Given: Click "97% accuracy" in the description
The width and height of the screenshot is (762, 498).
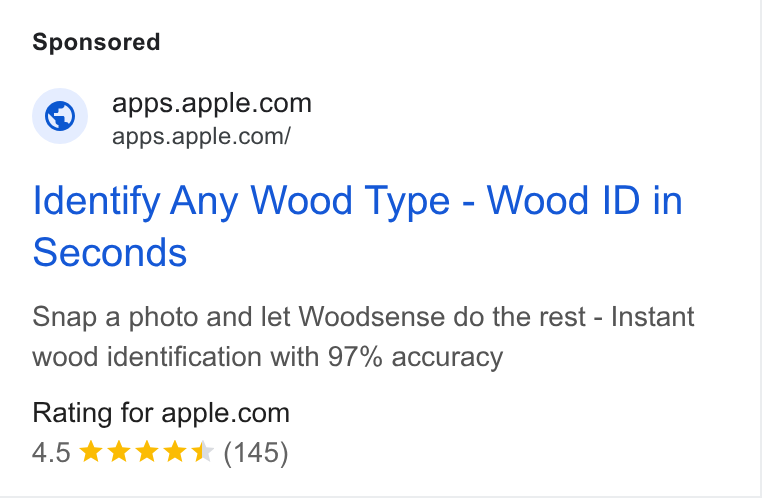Looking at the screenshot, I should pyautogui.click(x=415, y=357).
